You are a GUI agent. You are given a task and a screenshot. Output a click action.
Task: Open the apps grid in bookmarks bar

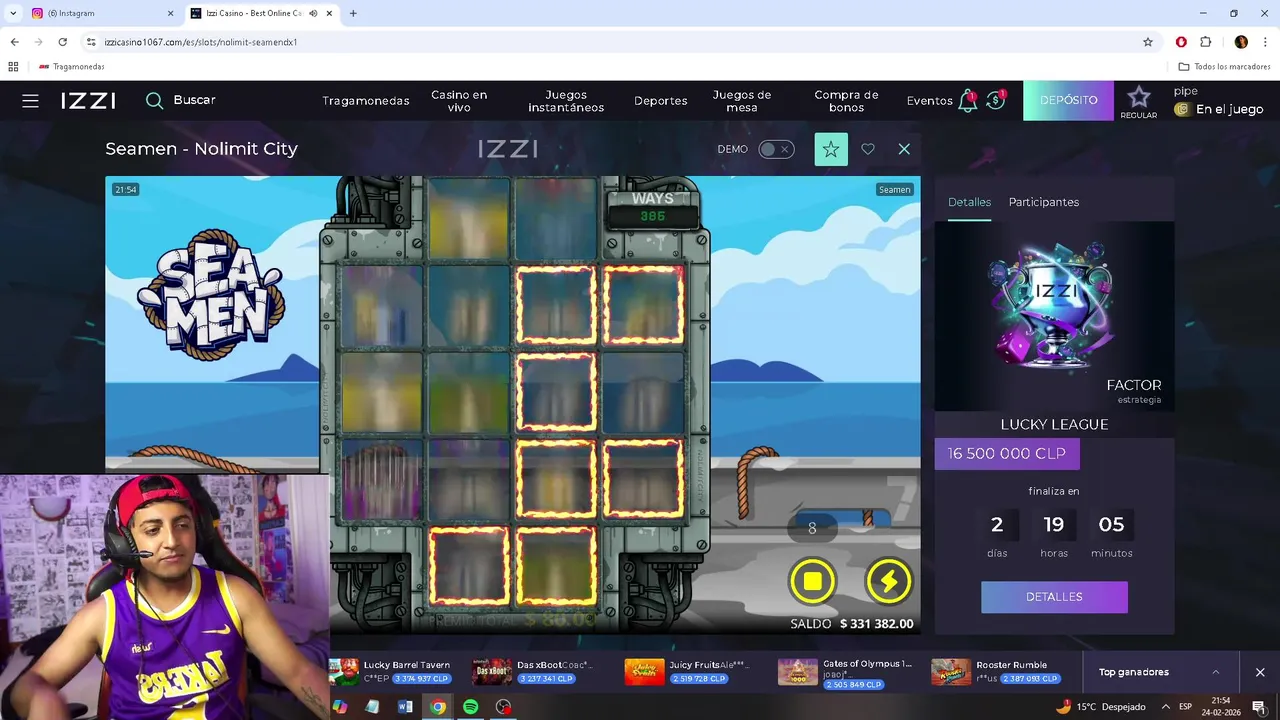[x=13, y=67]
